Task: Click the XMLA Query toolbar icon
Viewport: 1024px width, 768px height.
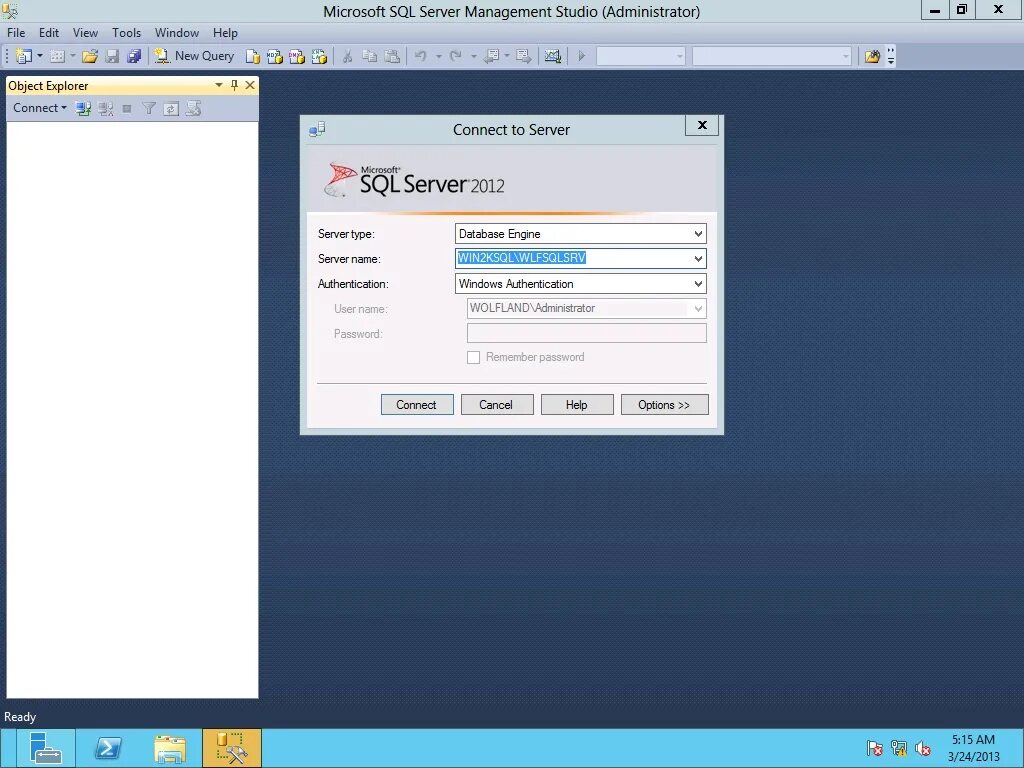Action: click(x=319, y=57)
